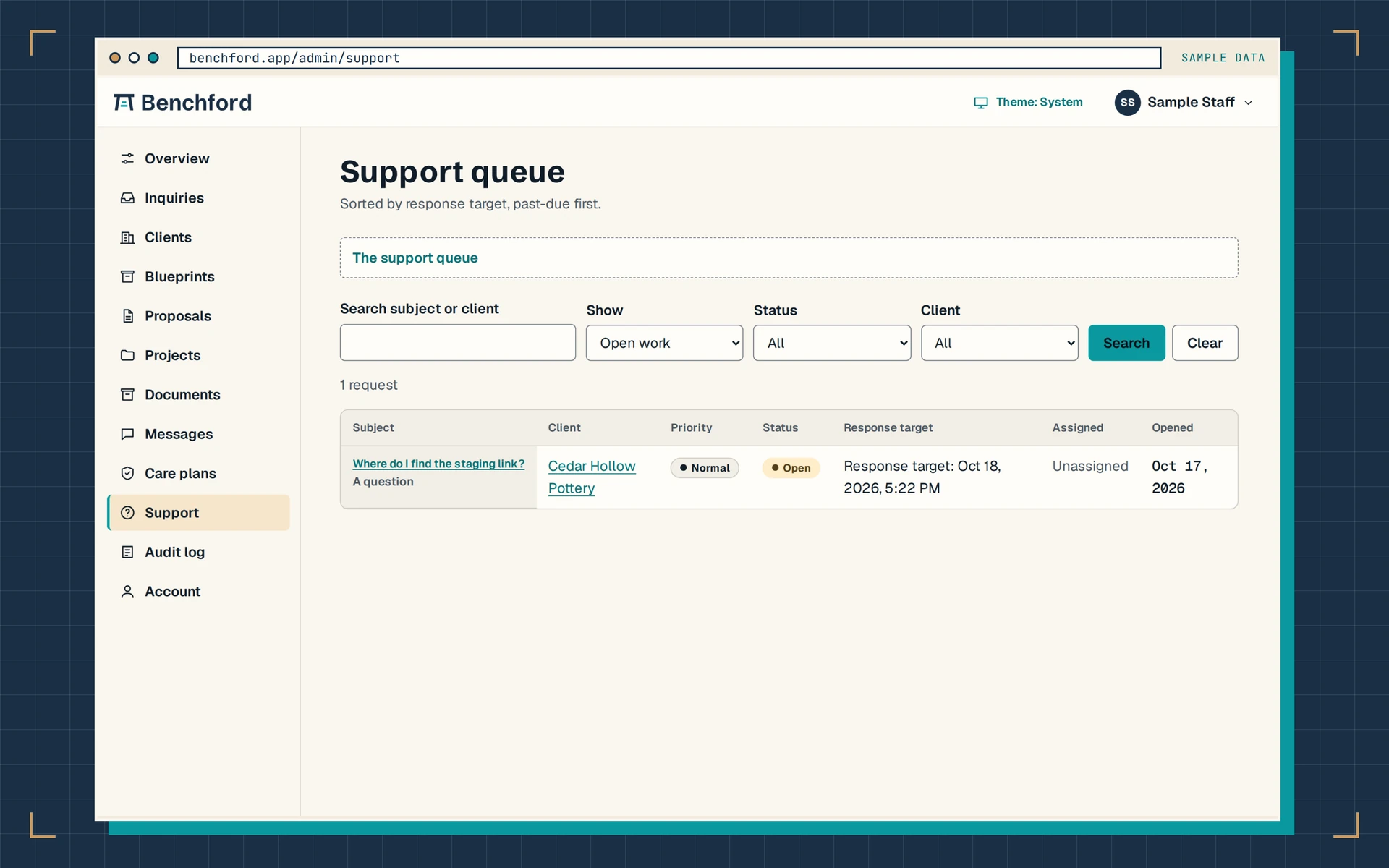Click the Account person icon
The width and height of the screenshot is (1389, 868).
click(x=127, y=592)
